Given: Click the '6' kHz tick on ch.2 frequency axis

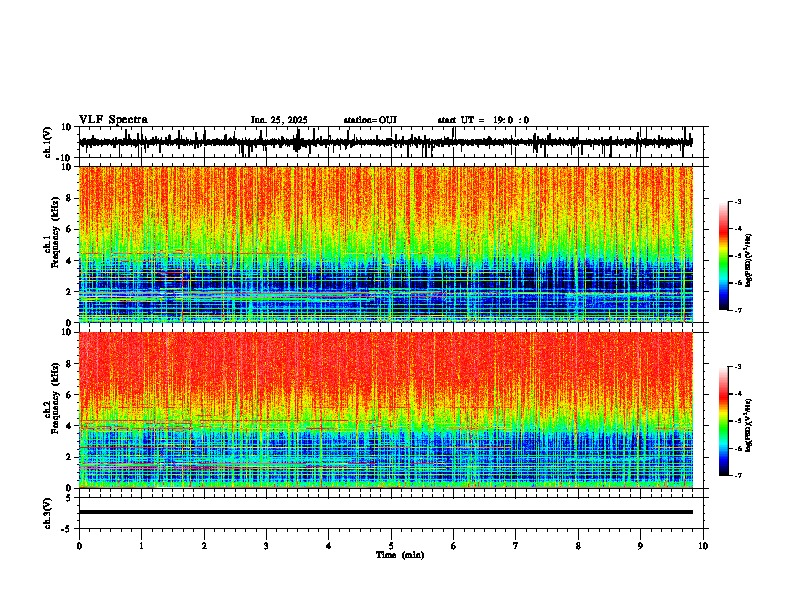Looking at the screenshot, I should (x=71, y=394).
